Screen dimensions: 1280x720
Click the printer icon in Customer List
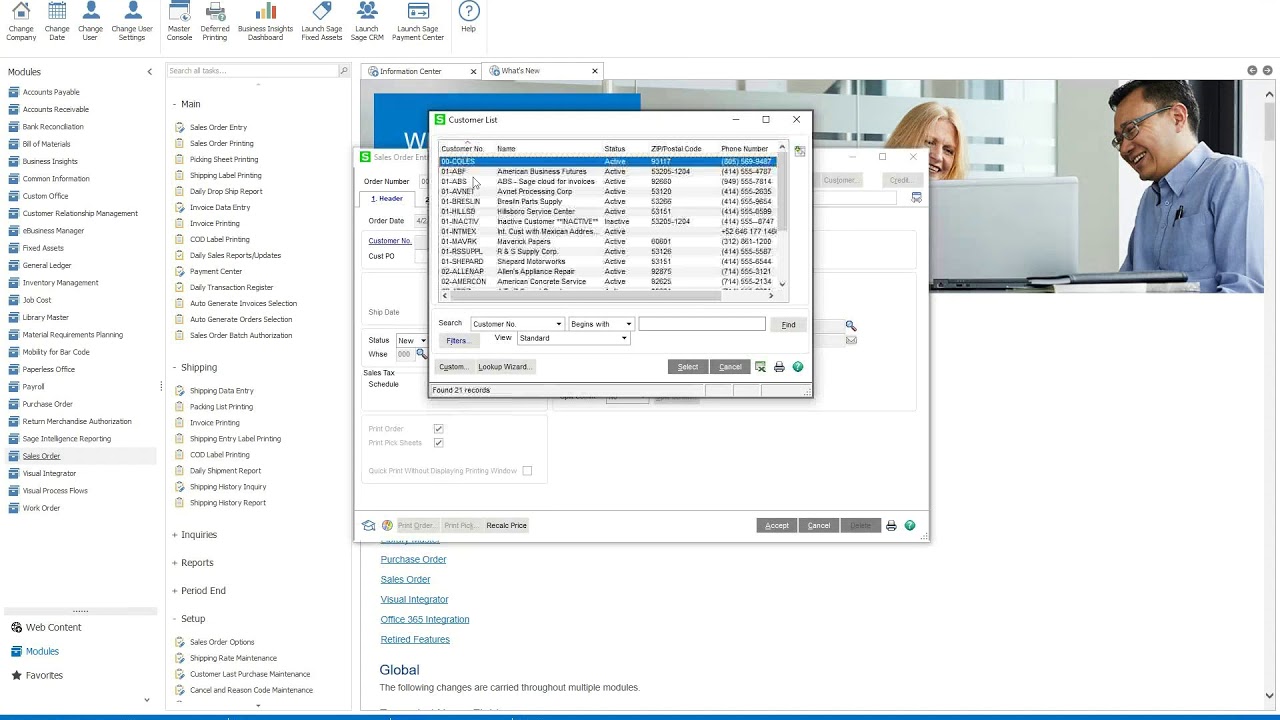779,367
